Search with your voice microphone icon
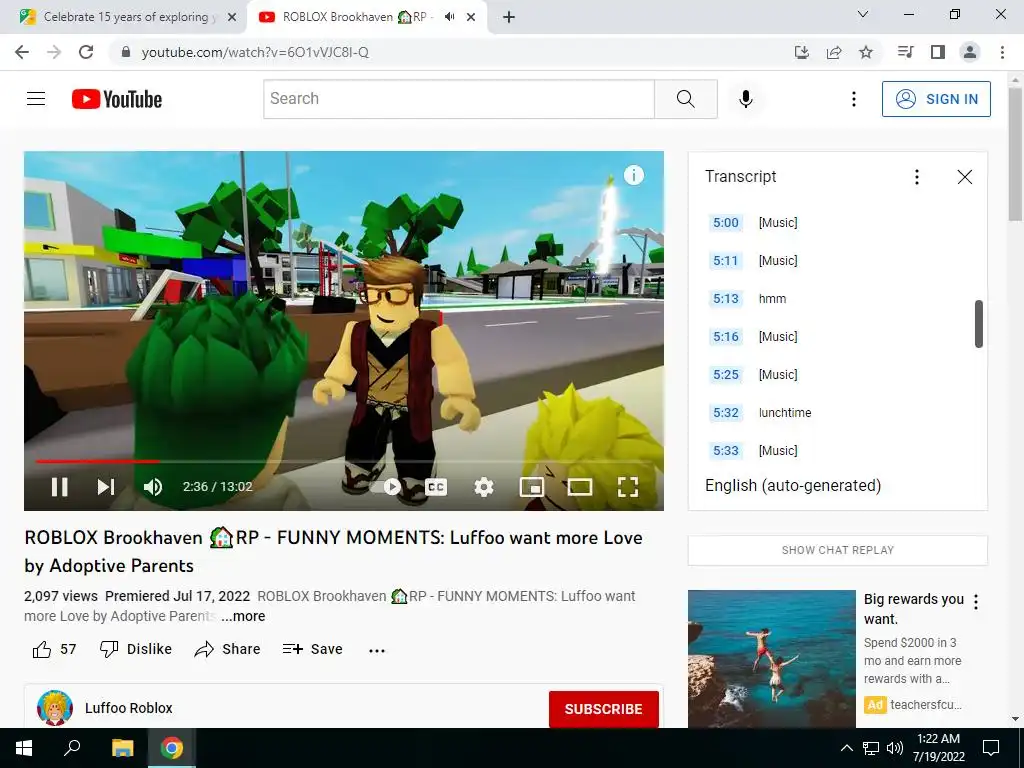 pos(746,99)
